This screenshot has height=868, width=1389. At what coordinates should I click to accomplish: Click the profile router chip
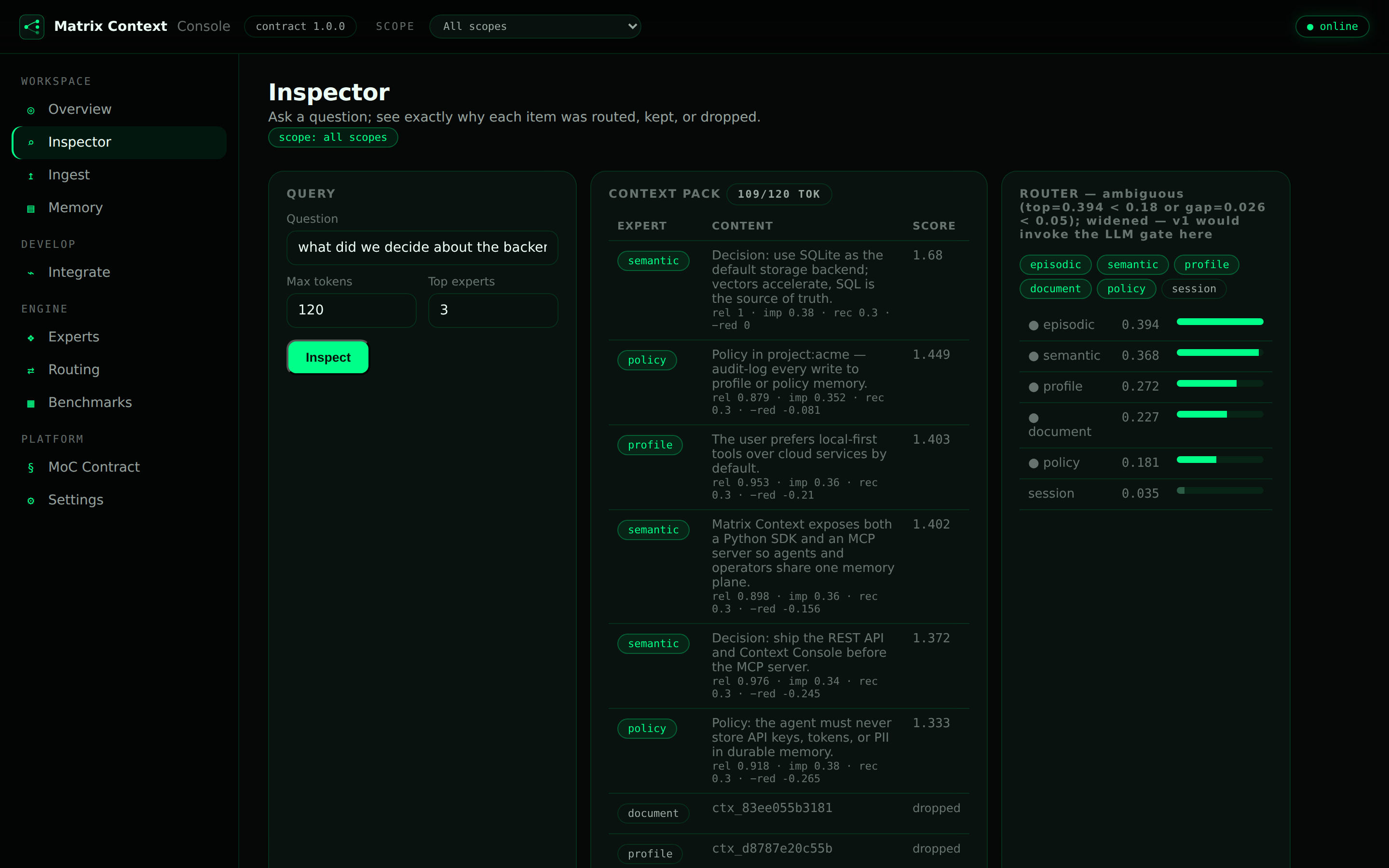tap(1207, 265)
